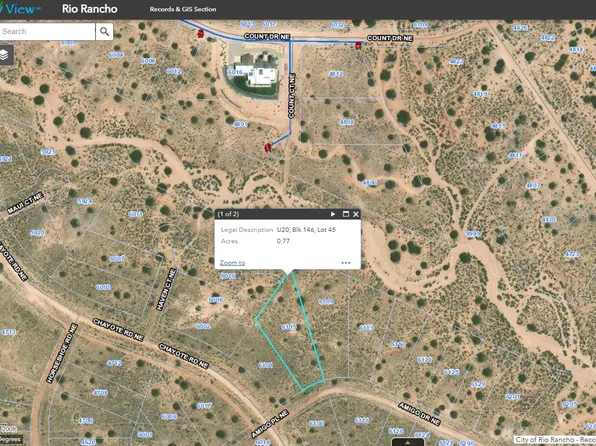Select parcel labeled 6016 with house
The image size is (596, 446).
235,72
